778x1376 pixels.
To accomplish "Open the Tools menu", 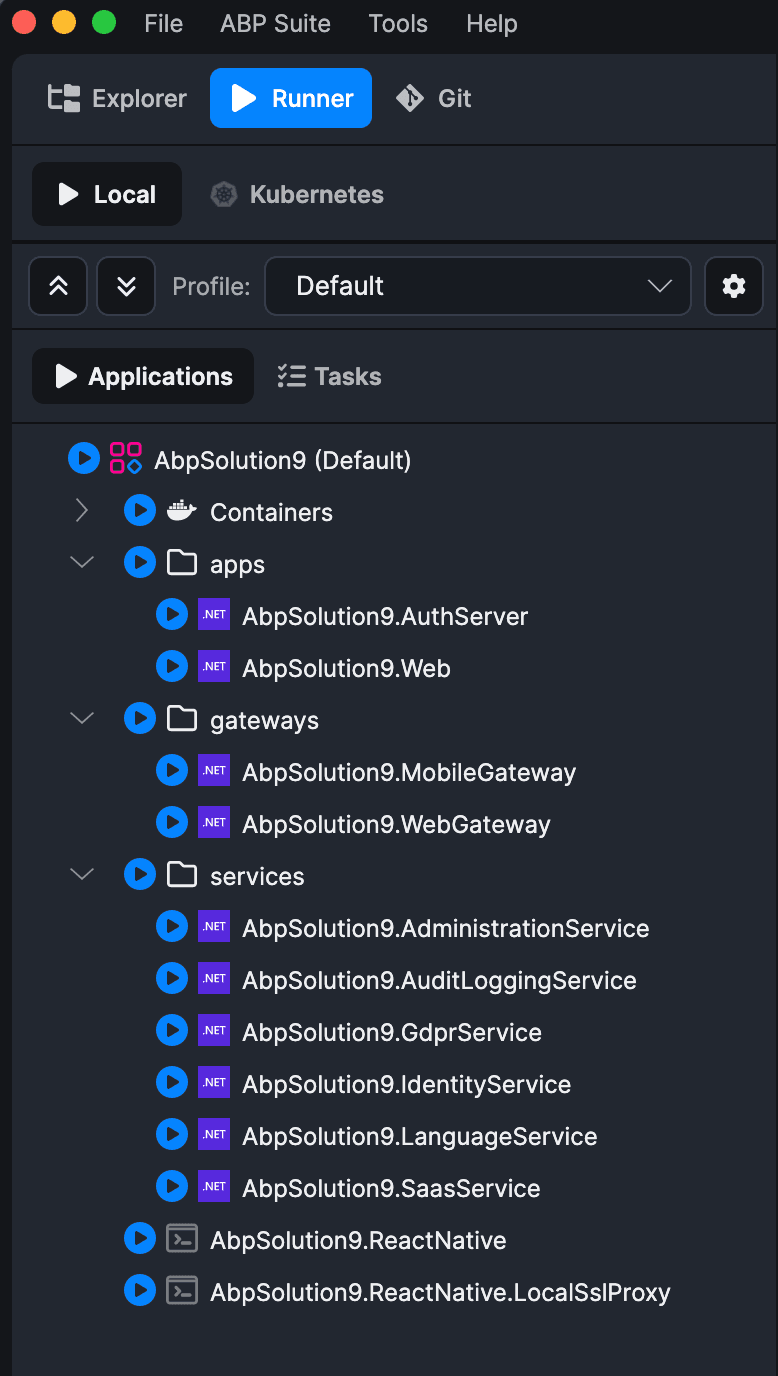I will pos(398,24).
